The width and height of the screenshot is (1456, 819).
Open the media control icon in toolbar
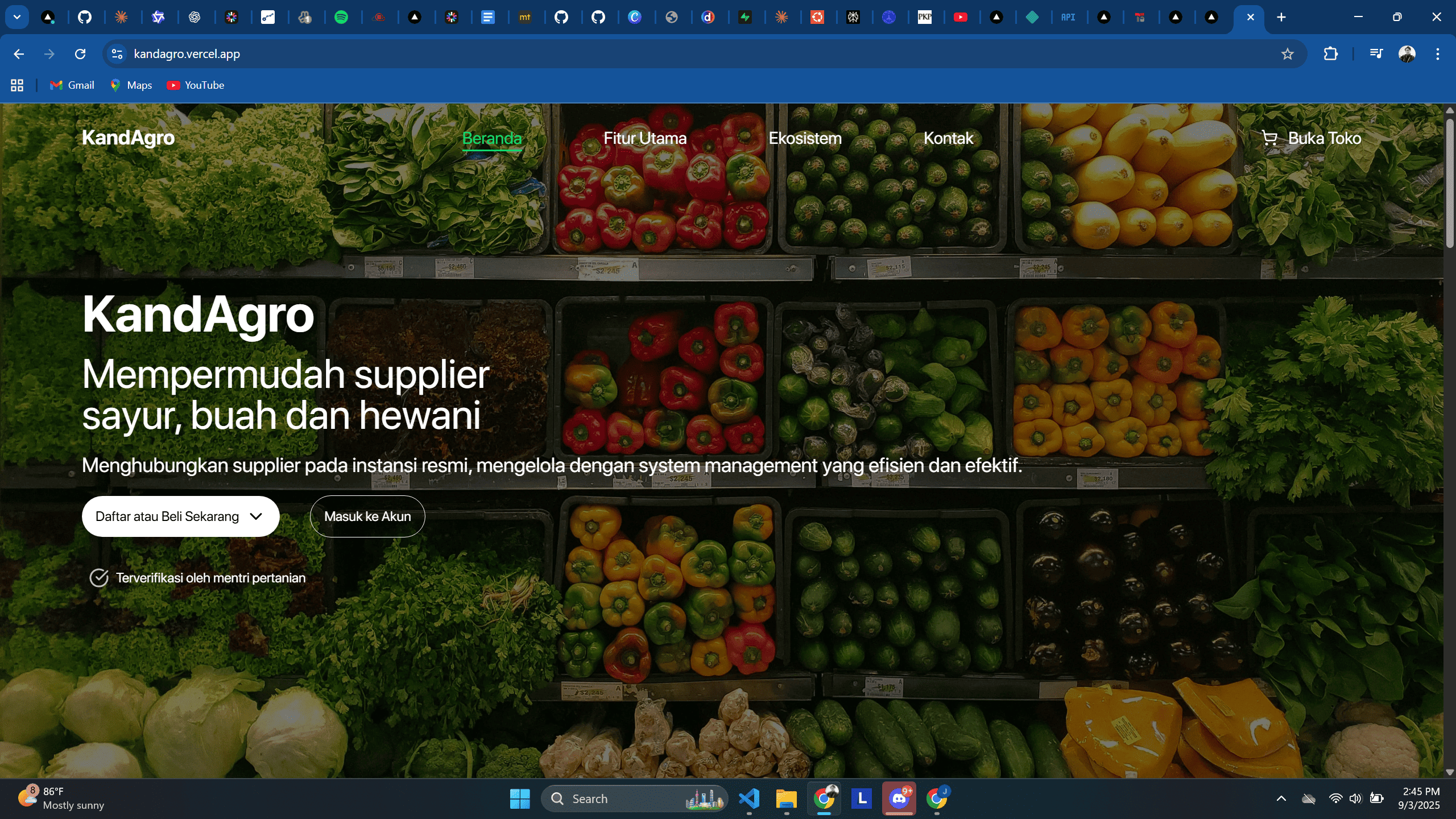coord(1376,54)
